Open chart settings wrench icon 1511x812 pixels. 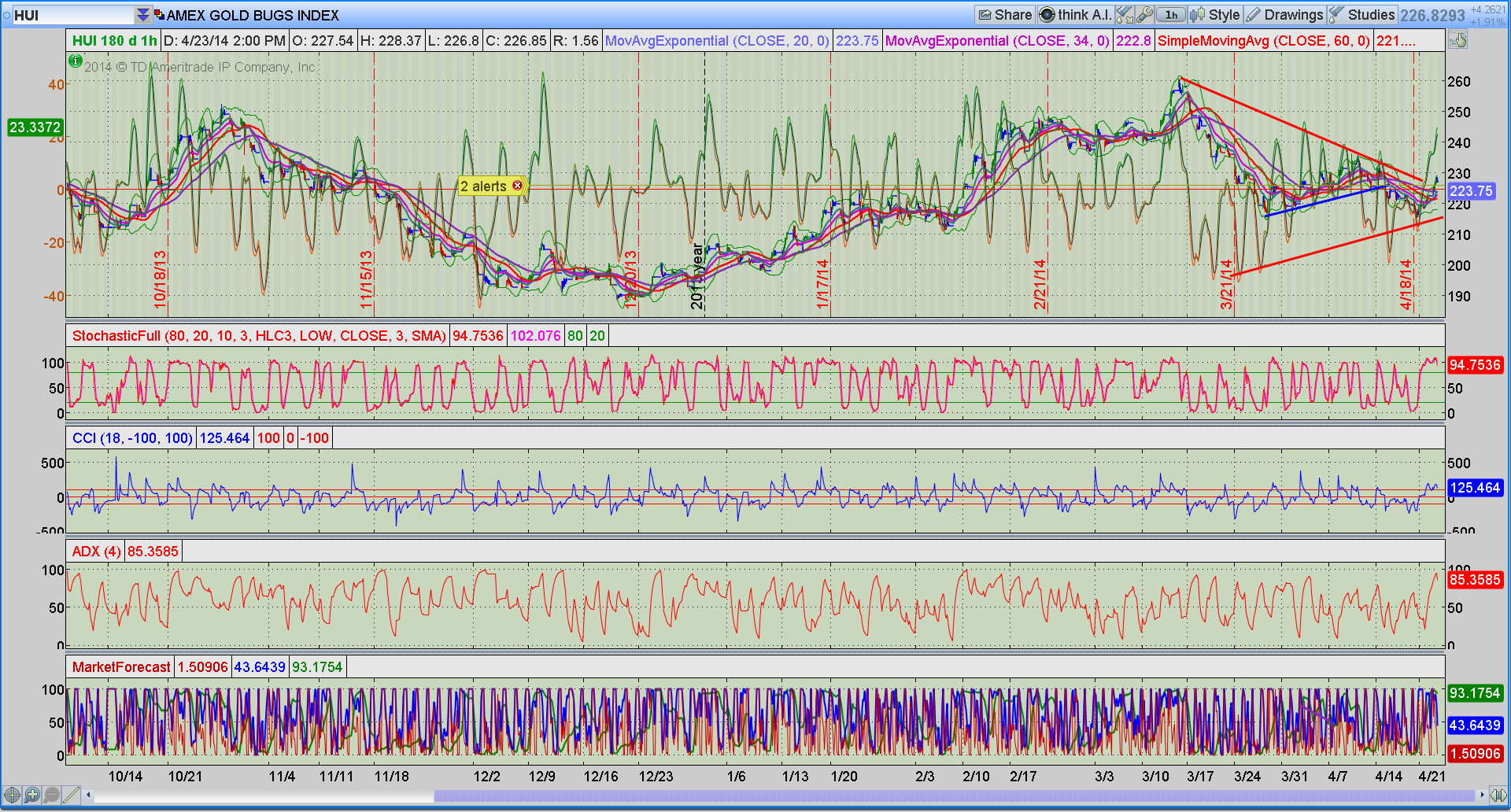1145,15
